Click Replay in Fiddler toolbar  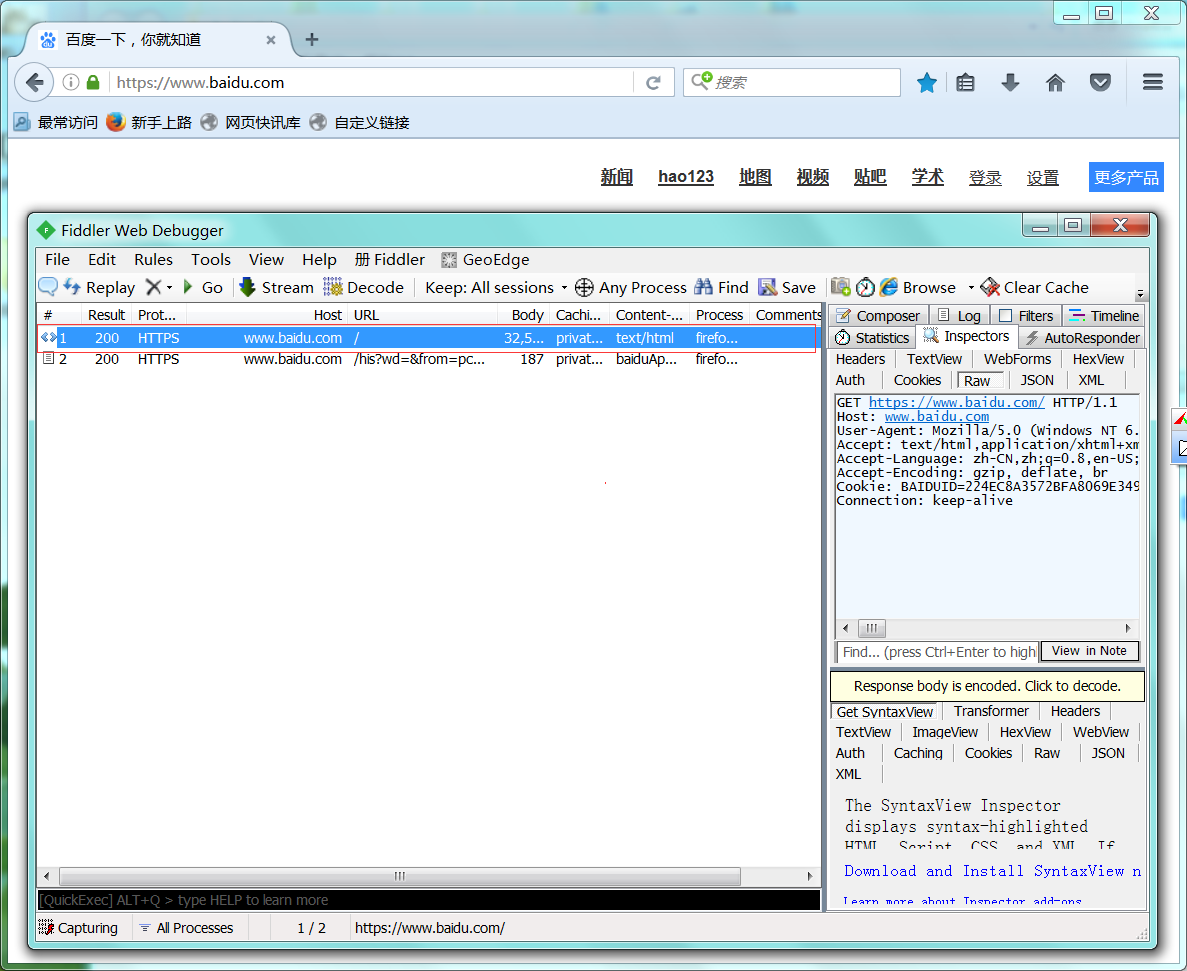tap(99, 288)
